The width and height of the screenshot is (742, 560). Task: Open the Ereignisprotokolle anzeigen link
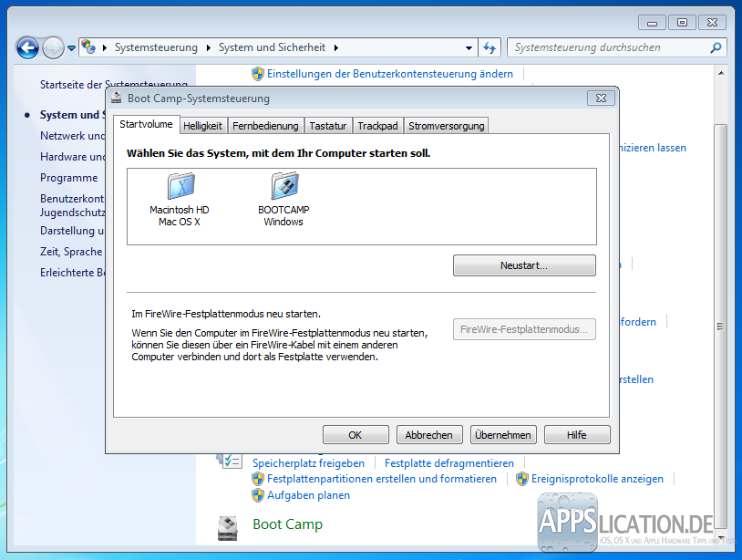coord(597,479)
